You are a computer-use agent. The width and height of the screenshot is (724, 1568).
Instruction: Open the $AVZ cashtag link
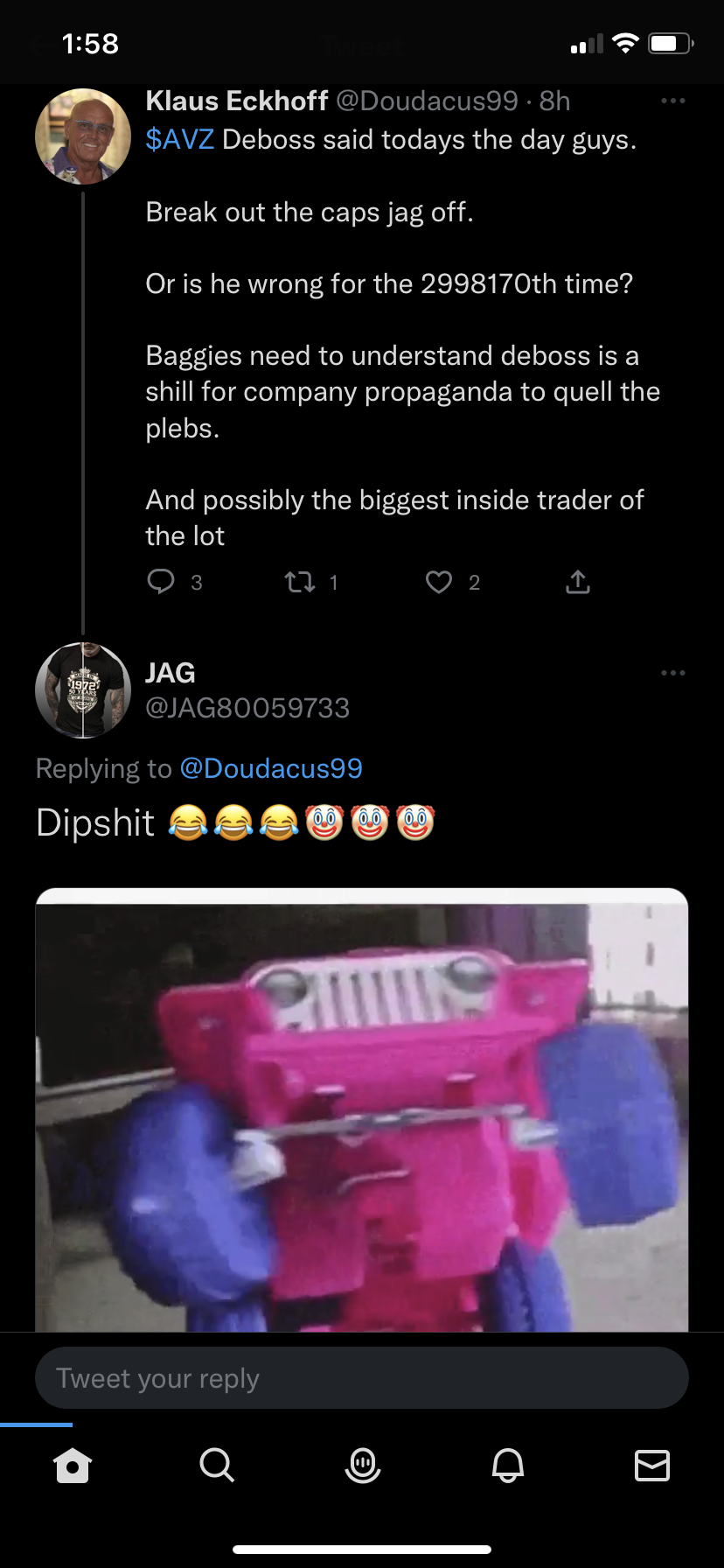[179, 139]
